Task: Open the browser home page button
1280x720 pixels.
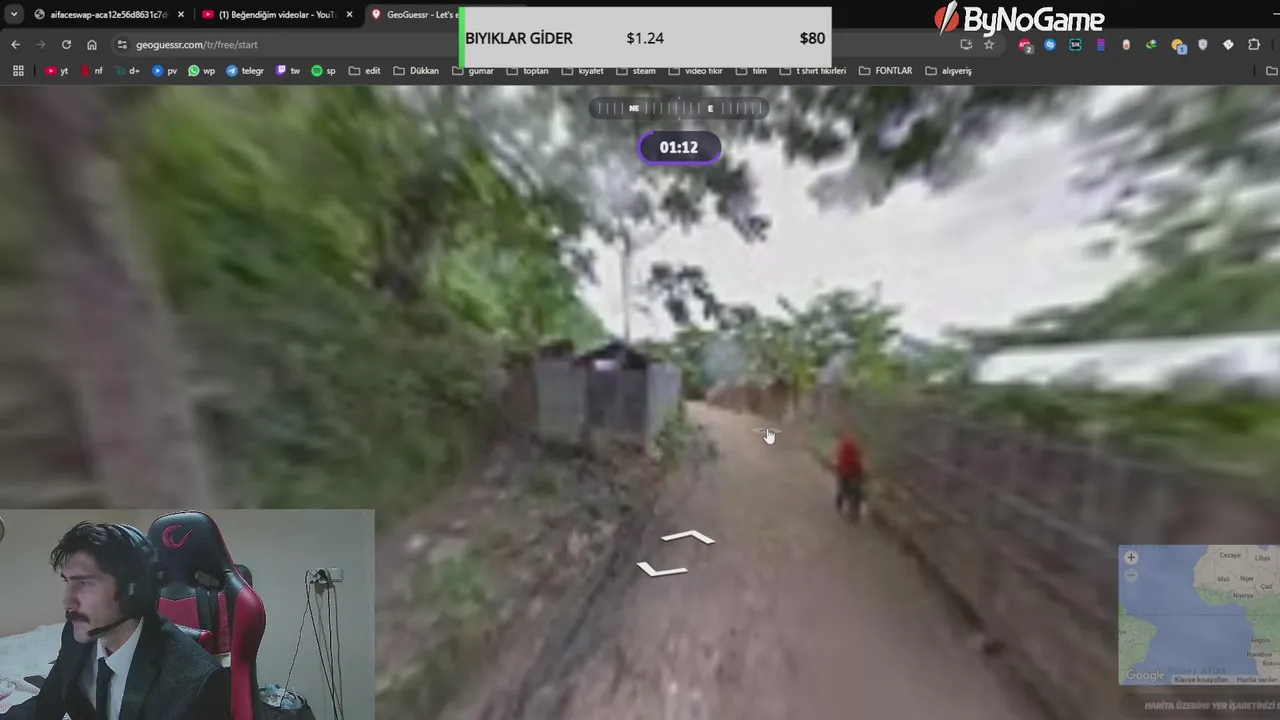Action: point(92,44)
